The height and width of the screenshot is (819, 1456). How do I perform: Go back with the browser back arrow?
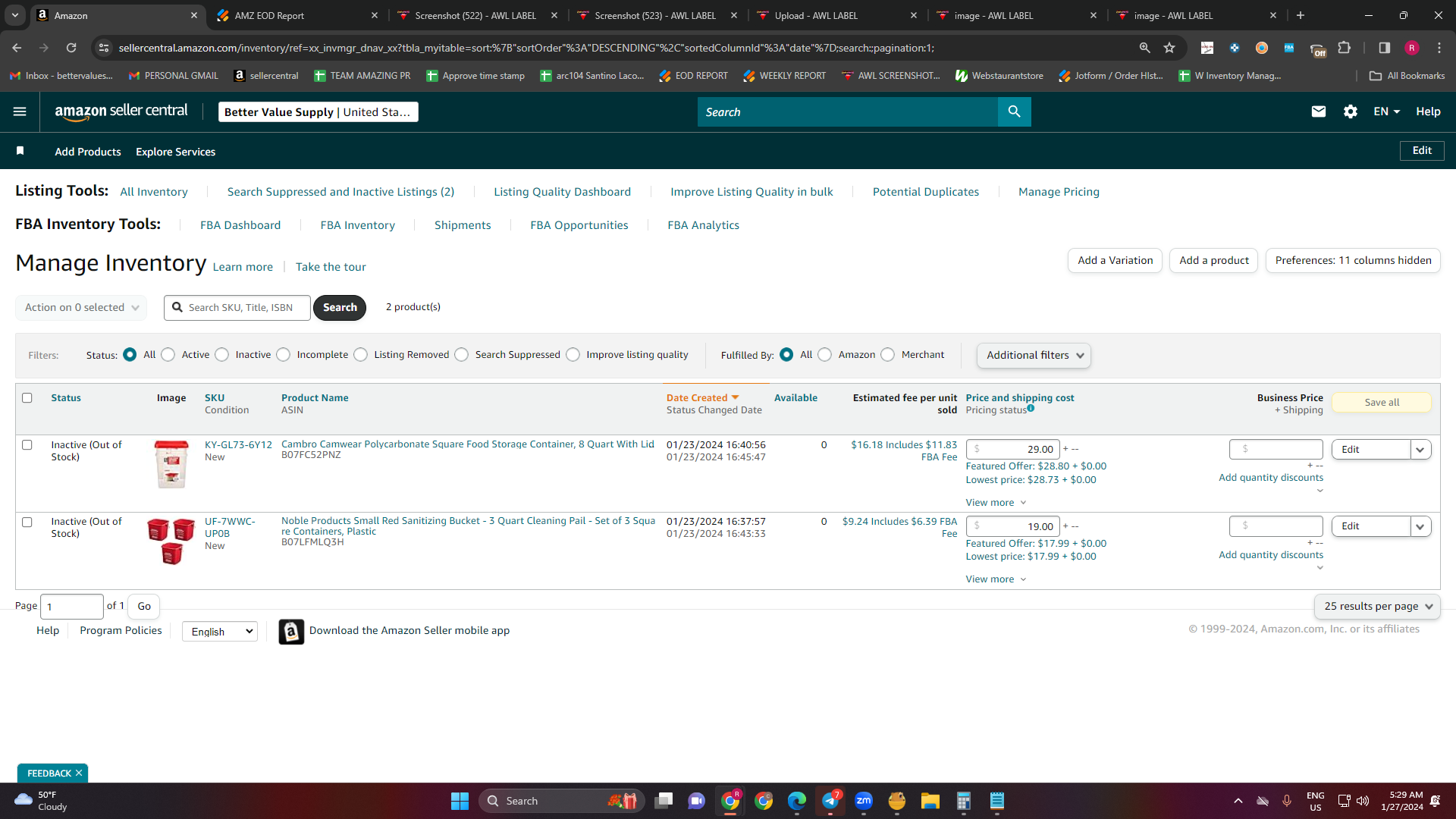pos(17,48)
